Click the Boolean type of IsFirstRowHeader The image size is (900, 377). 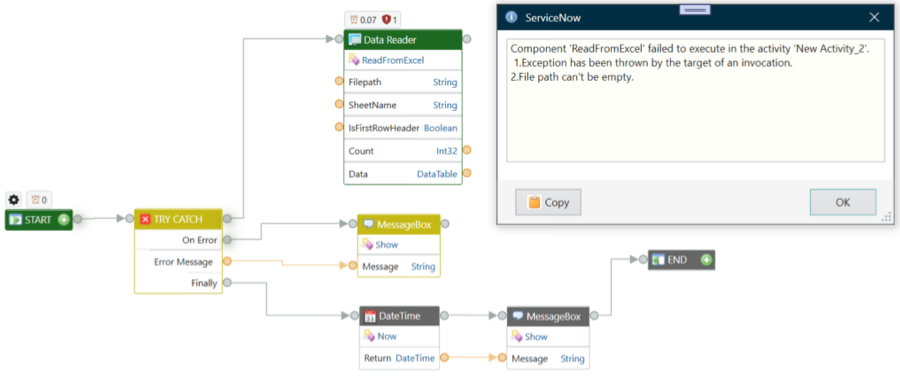(x=441, y=128)
